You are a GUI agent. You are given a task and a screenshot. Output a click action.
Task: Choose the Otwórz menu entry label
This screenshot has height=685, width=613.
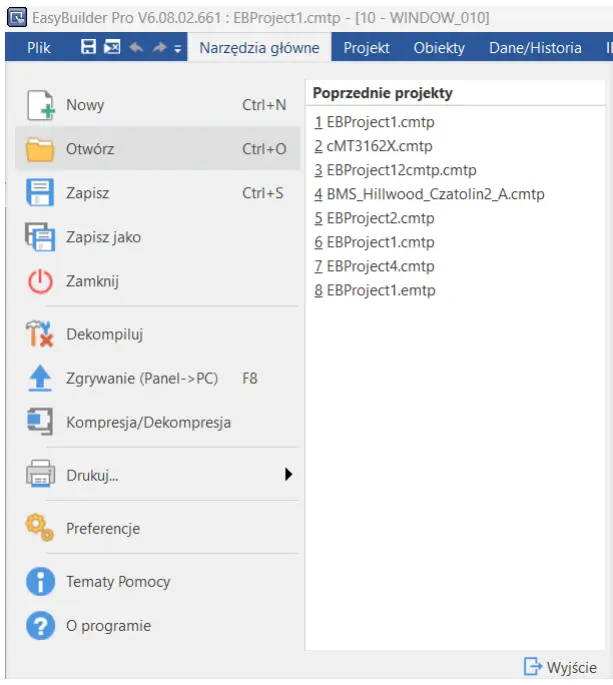point(90,149)
